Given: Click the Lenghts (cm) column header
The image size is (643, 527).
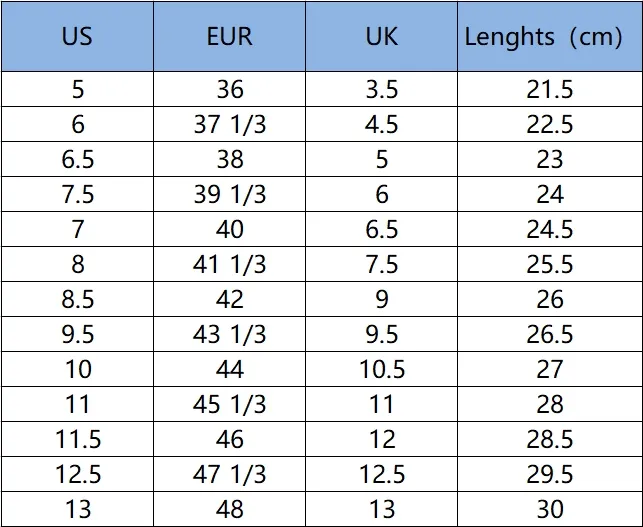Looking at the screenshot, I should (x=549, y=38).
